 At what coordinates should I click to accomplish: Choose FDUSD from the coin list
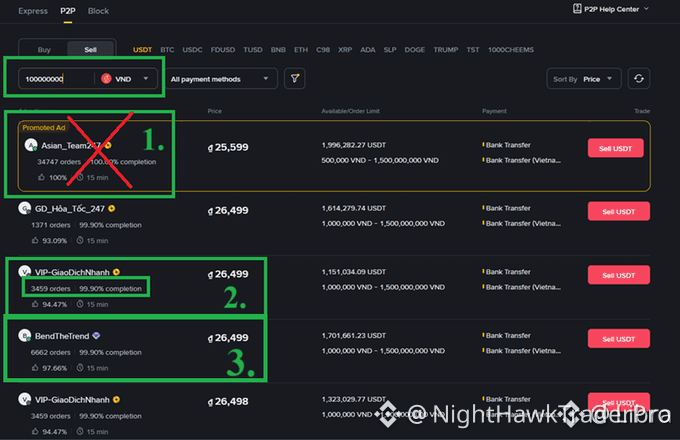[x=222, y=49]
